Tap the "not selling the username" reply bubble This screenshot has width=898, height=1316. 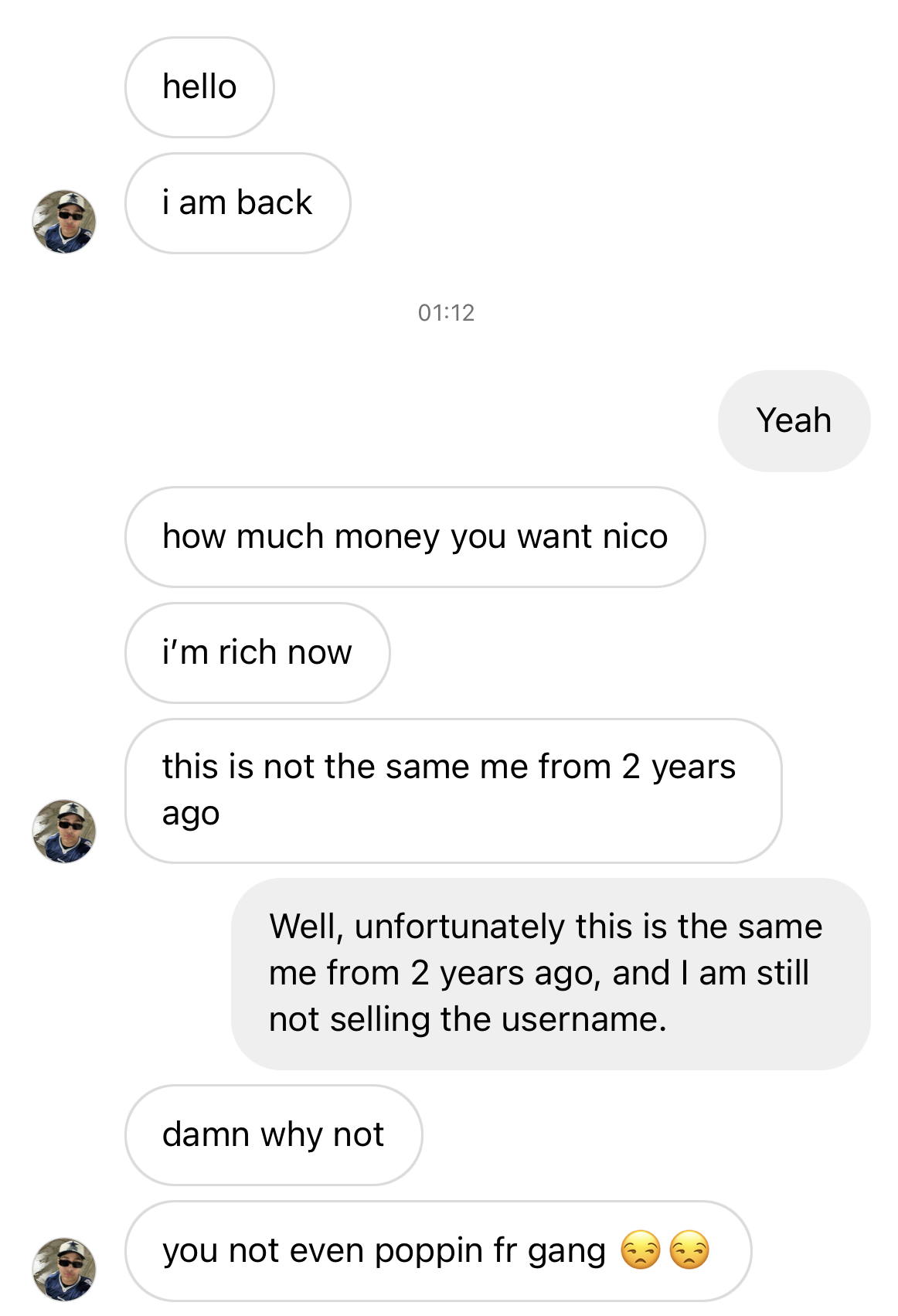(x=550, y=974)
